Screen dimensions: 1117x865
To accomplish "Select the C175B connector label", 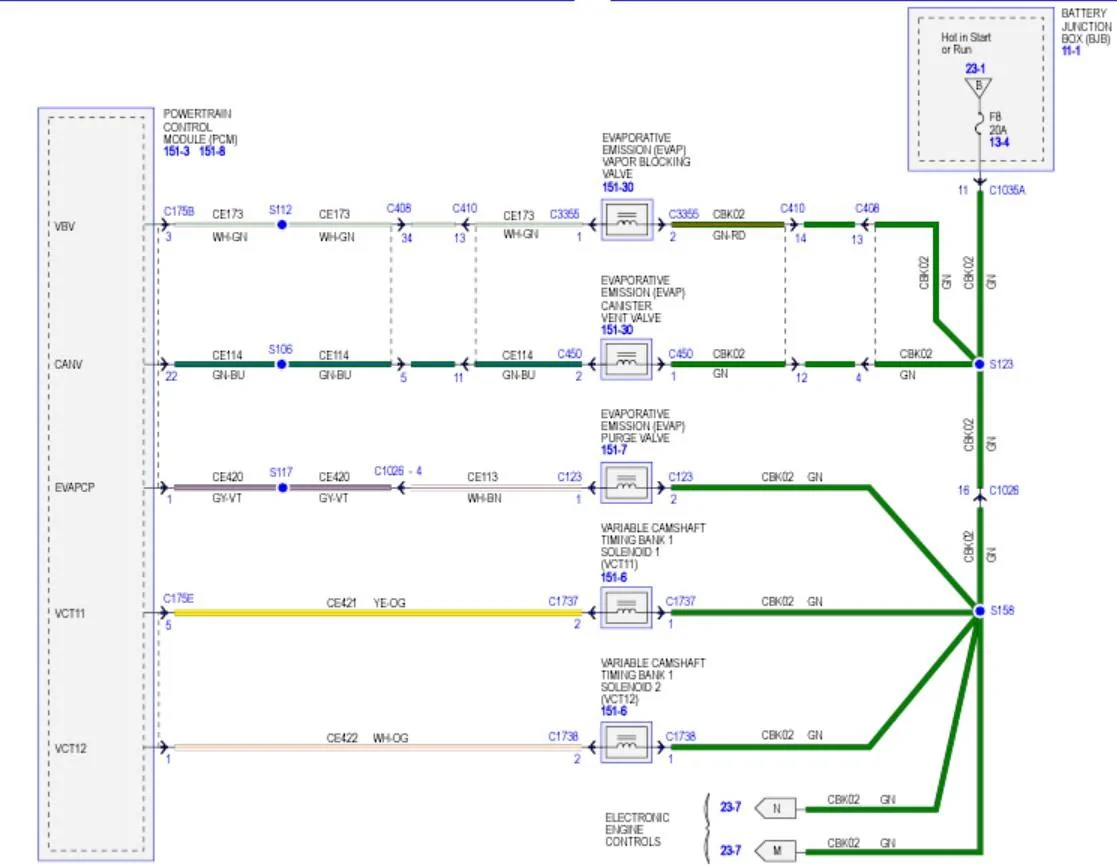I will (179, 212).
